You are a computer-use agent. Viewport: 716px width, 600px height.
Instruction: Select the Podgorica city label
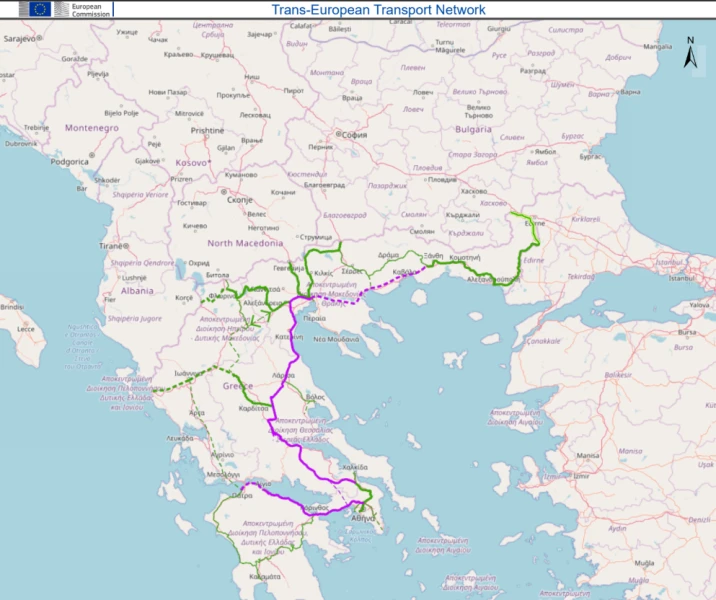pos(69,162)
